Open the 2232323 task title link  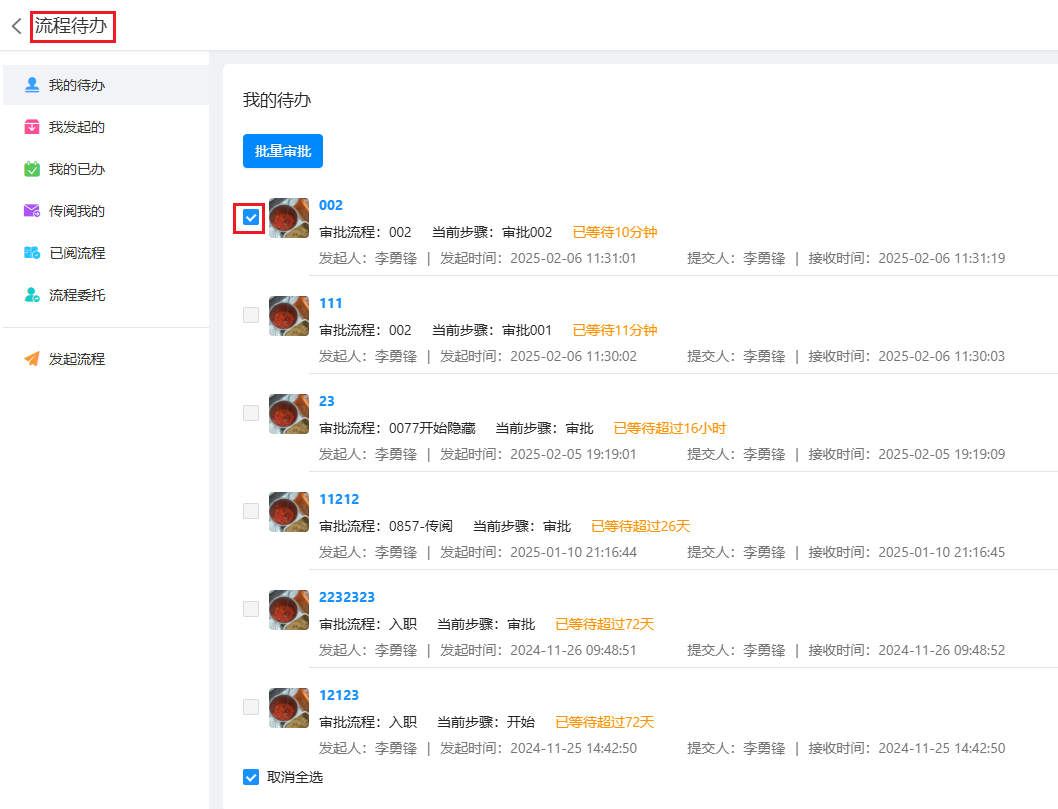[x=347, y=597]
